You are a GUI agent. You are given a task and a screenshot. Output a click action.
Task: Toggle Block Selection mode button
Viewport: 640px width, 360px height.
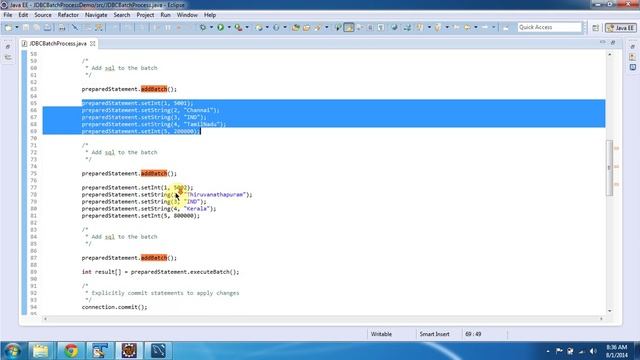370,27
